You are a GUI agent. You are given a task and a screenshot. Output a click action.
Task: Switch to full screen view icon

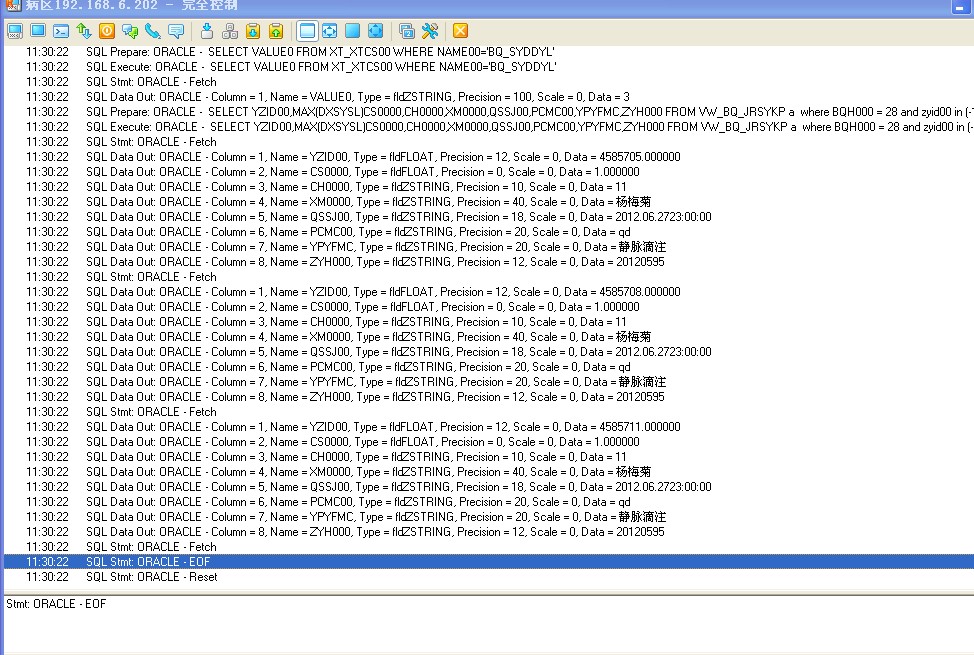352,30
